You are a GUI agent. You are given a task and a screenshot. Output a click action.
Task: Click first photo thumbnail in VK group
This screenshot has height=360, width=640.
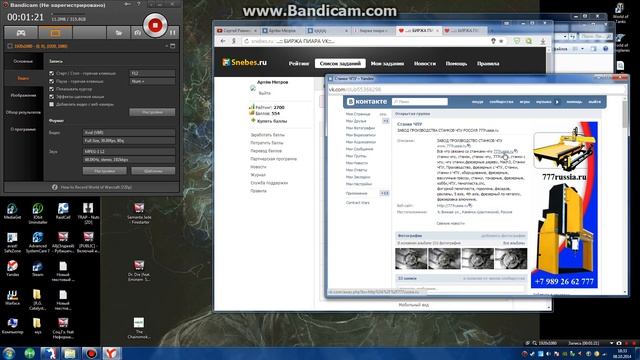coord(411,258)
